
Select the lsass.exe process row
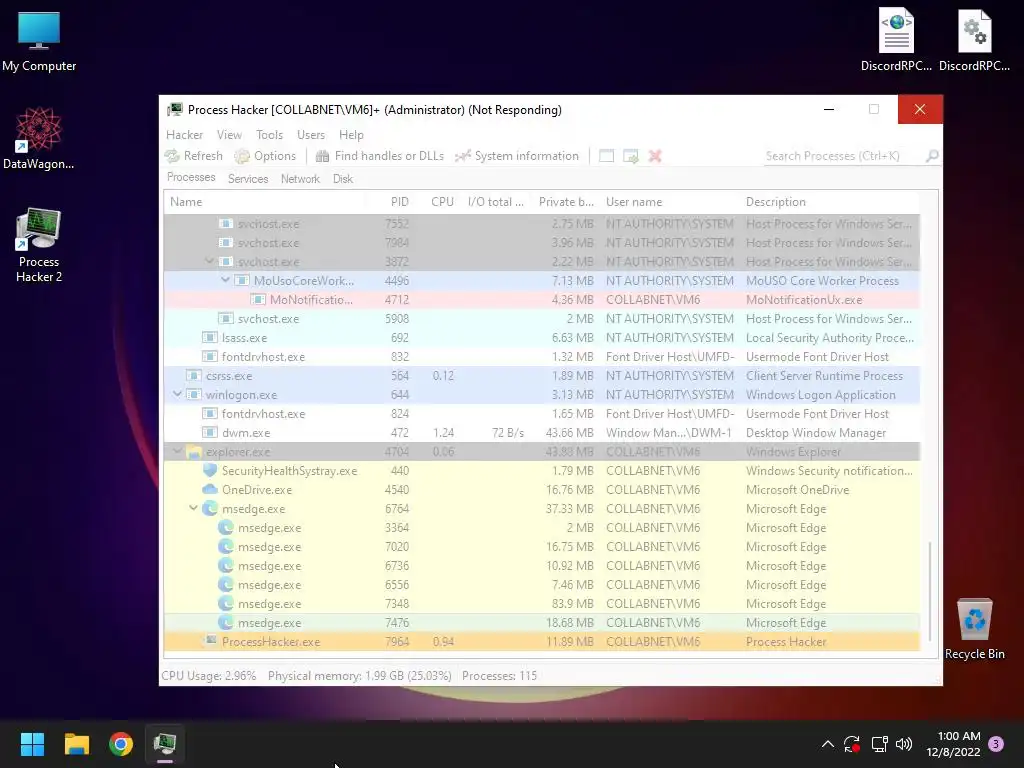pos(542,338)
